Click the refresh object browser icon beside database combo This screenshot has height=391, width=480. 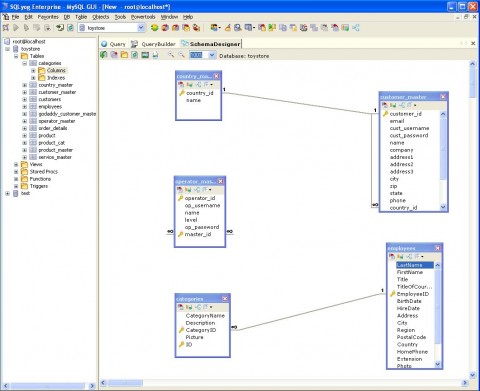pos(70,28)
